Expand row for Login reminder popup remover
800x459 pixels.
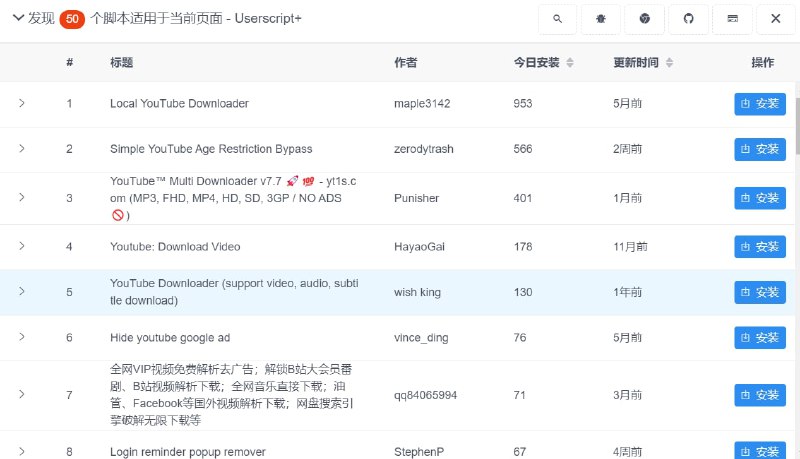click(22, 452)
